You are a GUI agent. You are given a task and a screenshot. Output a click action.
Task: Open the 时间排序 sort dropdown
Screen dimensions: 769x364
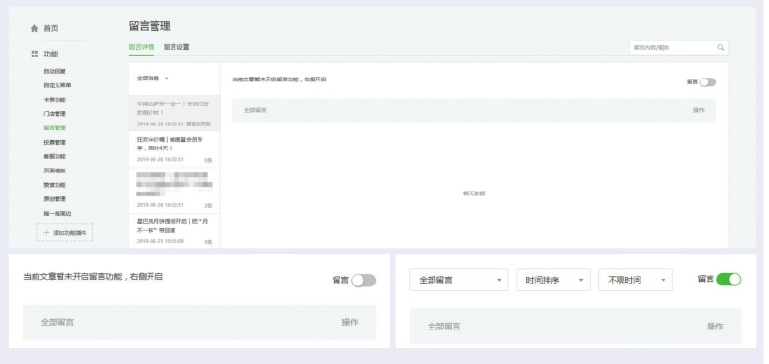tap(554, 280)
